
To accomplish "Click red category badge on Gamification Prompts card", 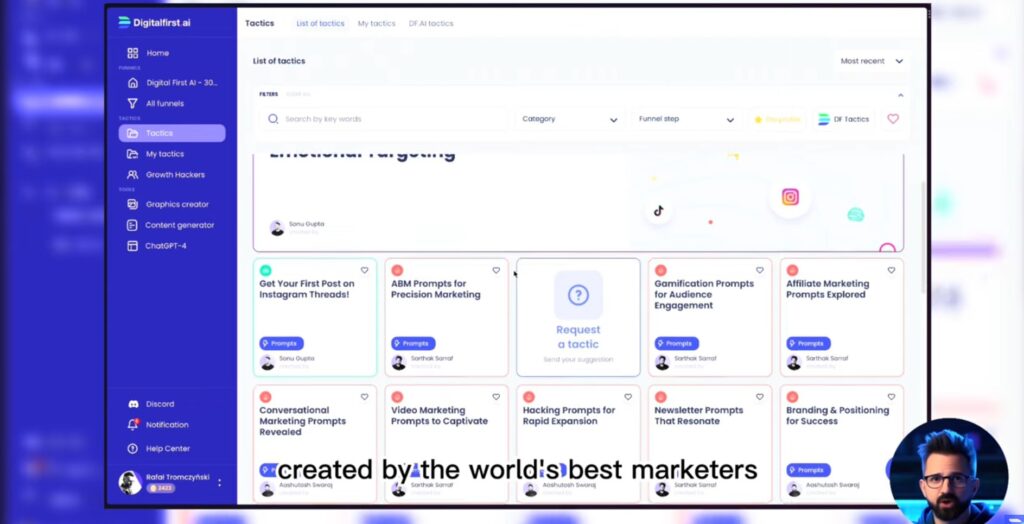I will point(660,270).
